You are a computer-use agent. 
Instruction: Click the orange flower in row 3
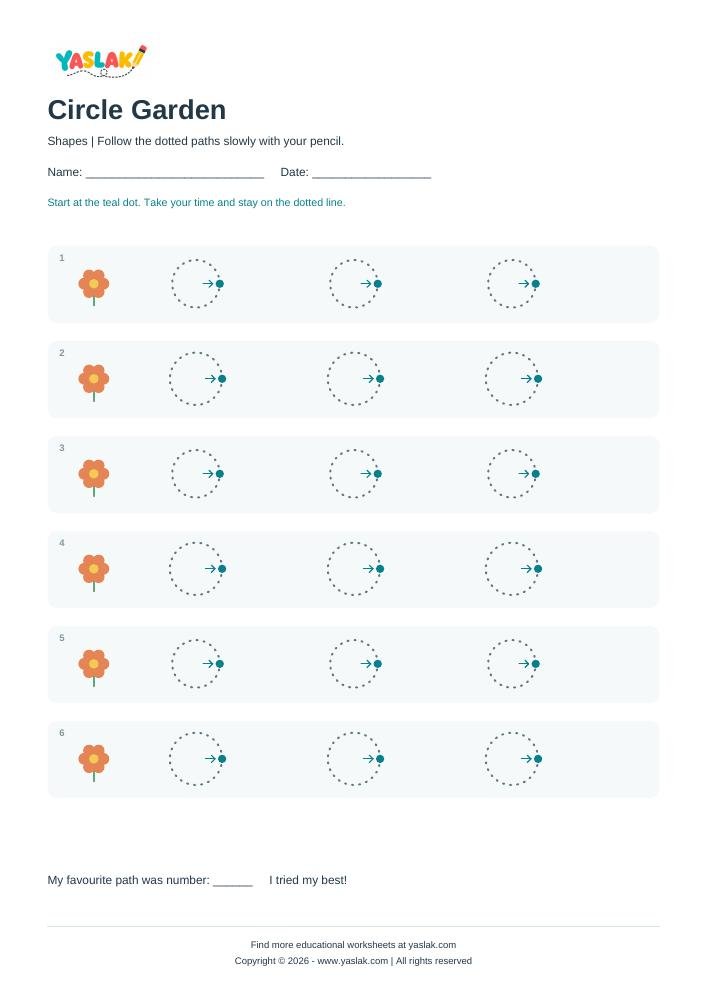tap(94, 477)
